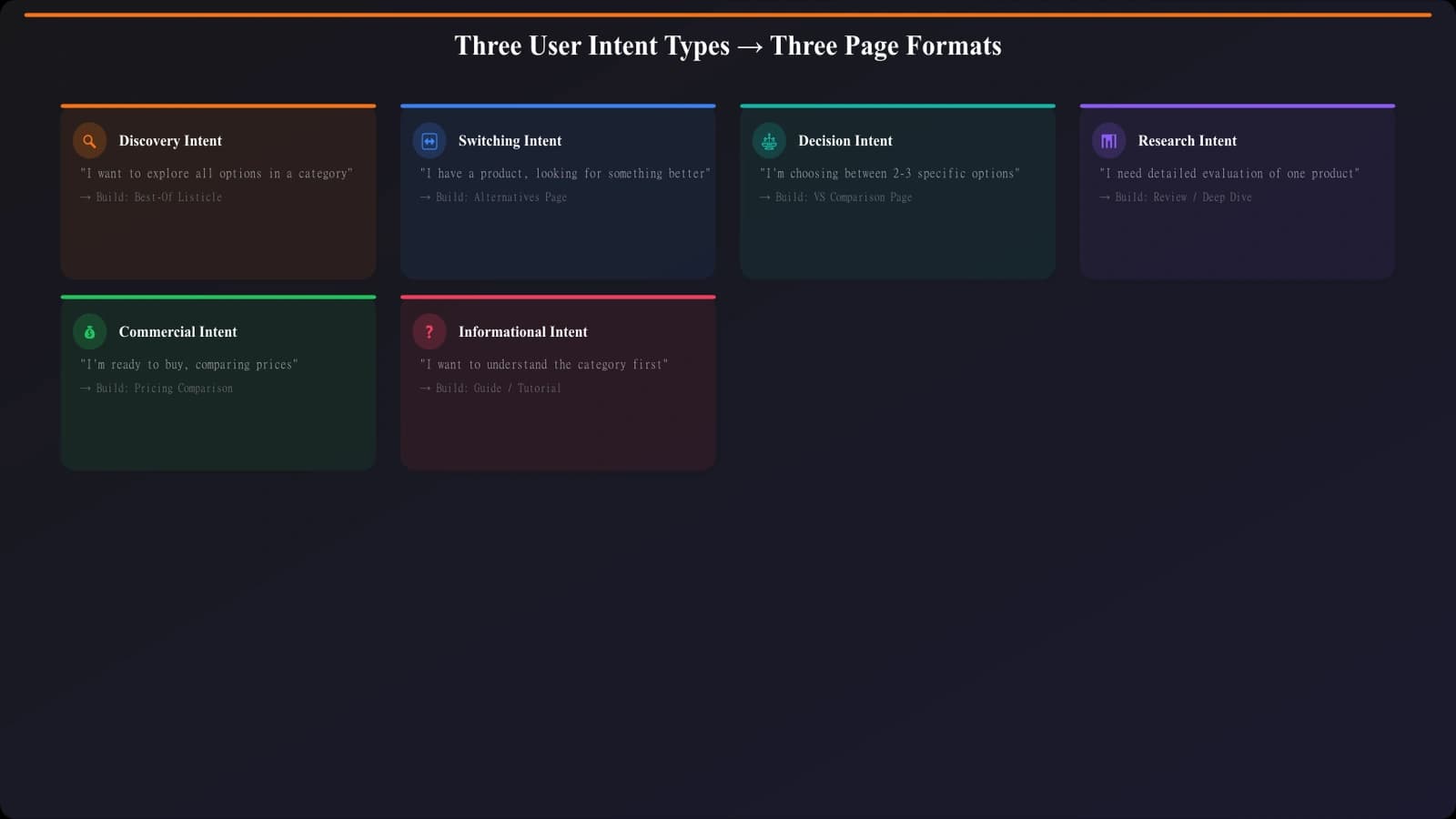Select the Informational Intent question mark icon
Viewport: 1456px width, 819px height.
(429, 331)
